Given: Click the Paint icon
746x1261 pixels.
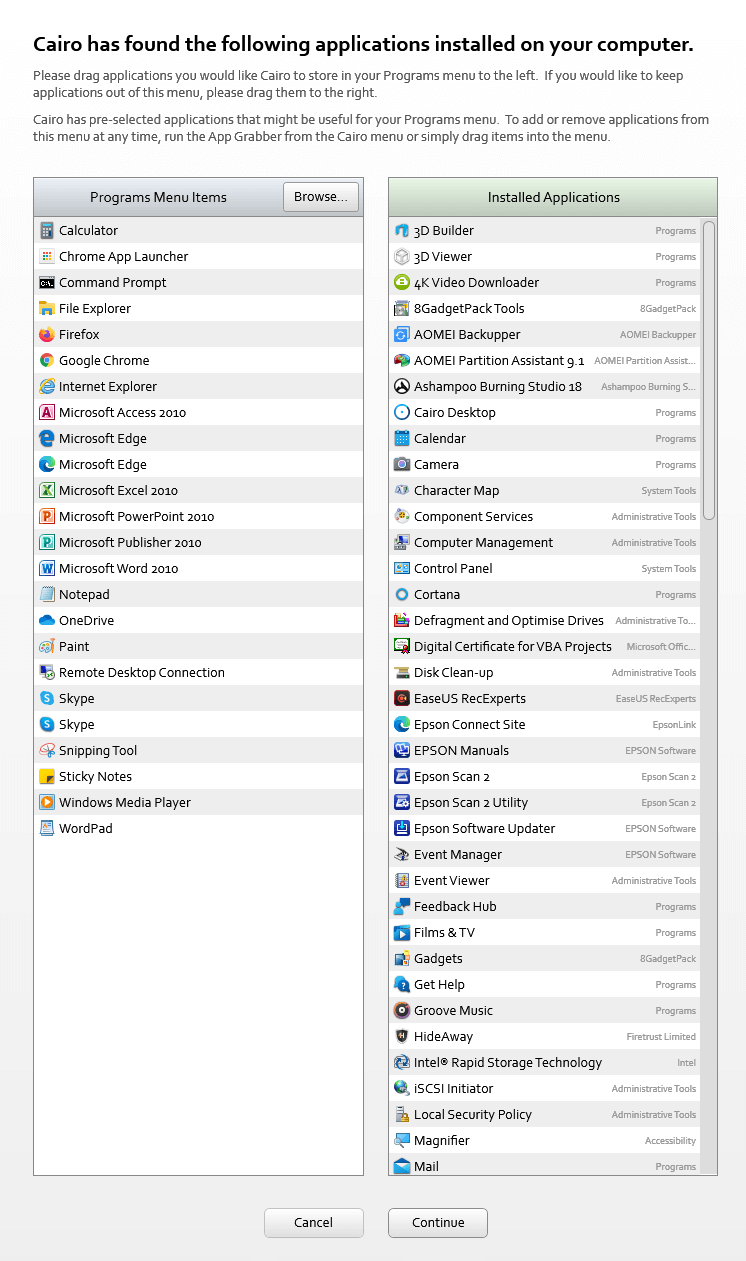Looking at the screenshot, I should (46, 647).
